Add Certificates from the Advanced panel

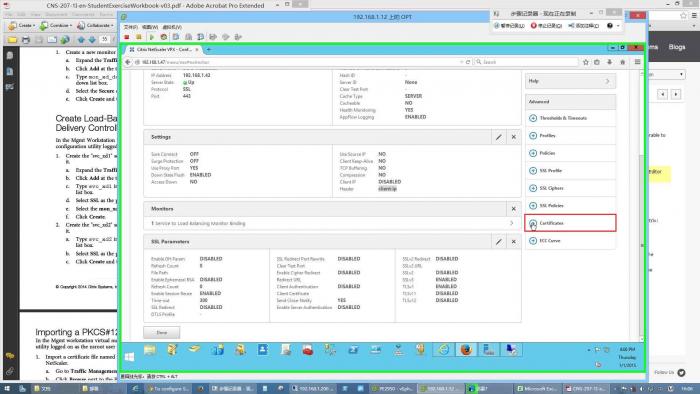coord(570,223)
